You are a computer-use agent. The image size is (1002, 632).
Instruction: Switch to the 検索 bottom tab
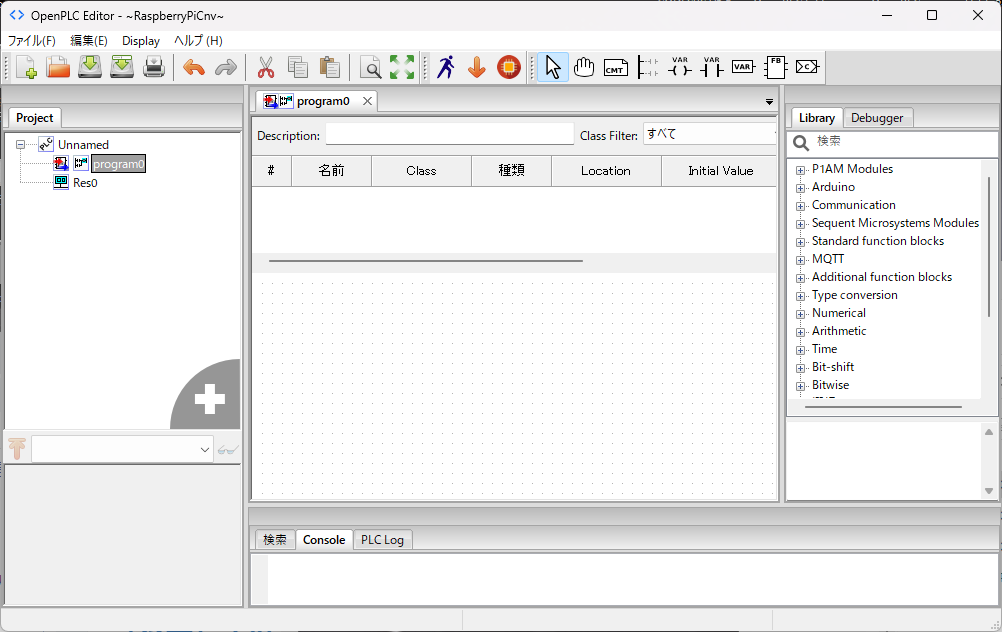pos(275,540)
